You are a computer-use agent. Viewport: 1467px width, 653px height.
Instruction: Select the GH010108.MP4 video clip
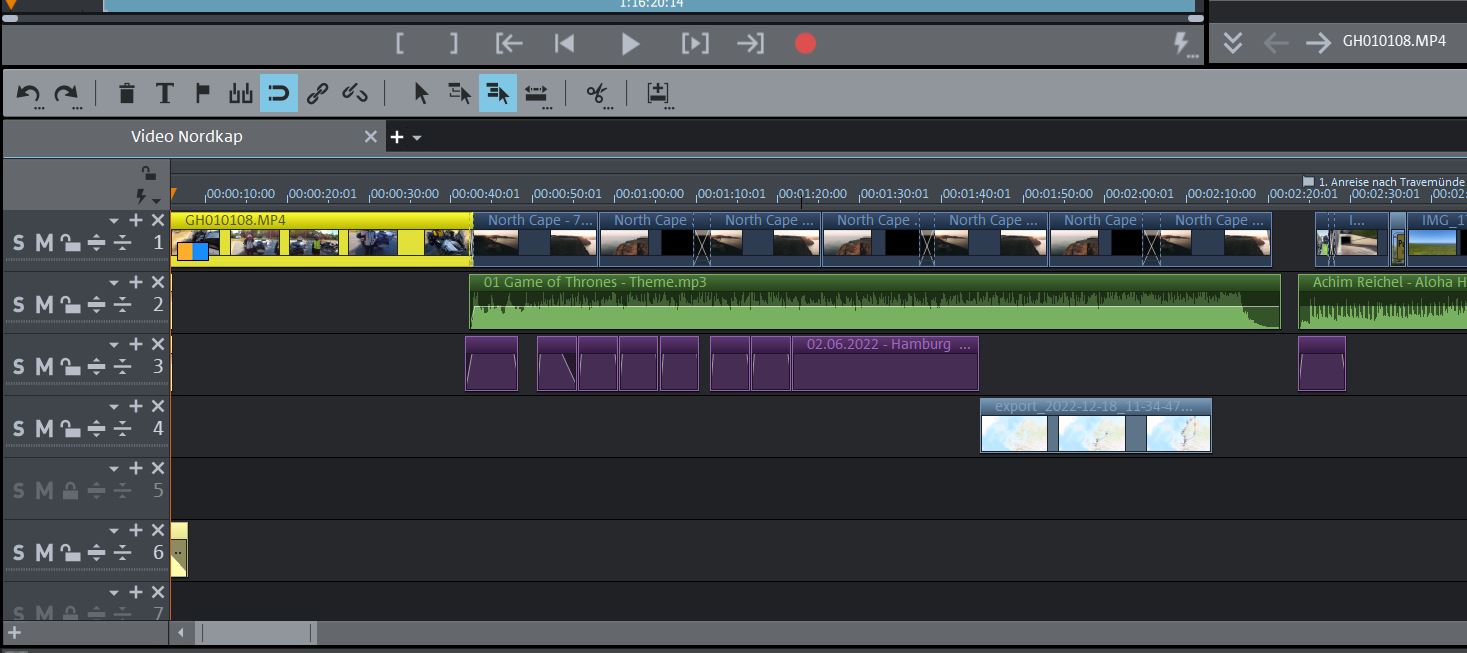(x=321, y=238)
